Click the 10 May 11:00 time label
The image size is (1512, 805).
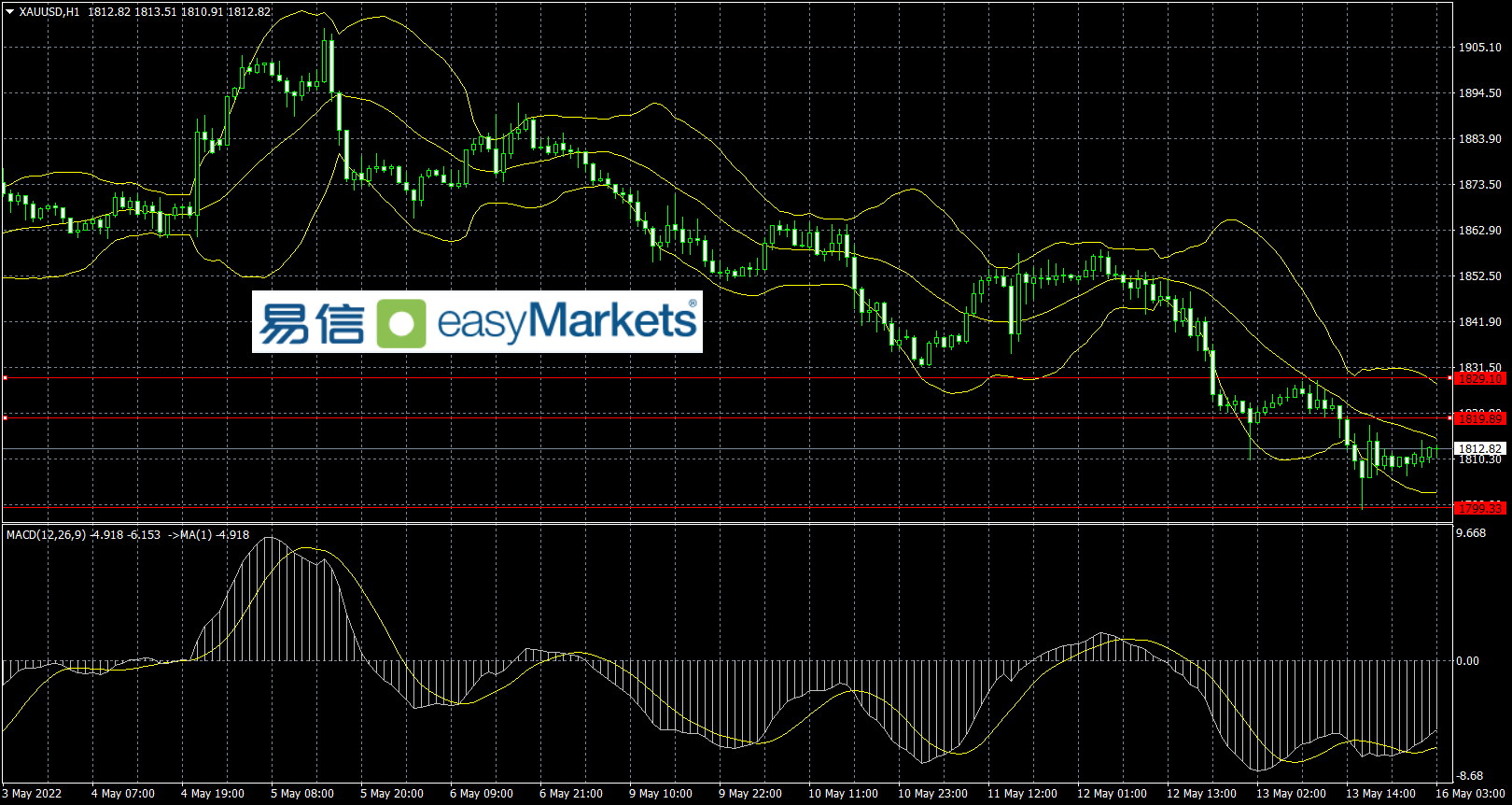click(843, 794)
